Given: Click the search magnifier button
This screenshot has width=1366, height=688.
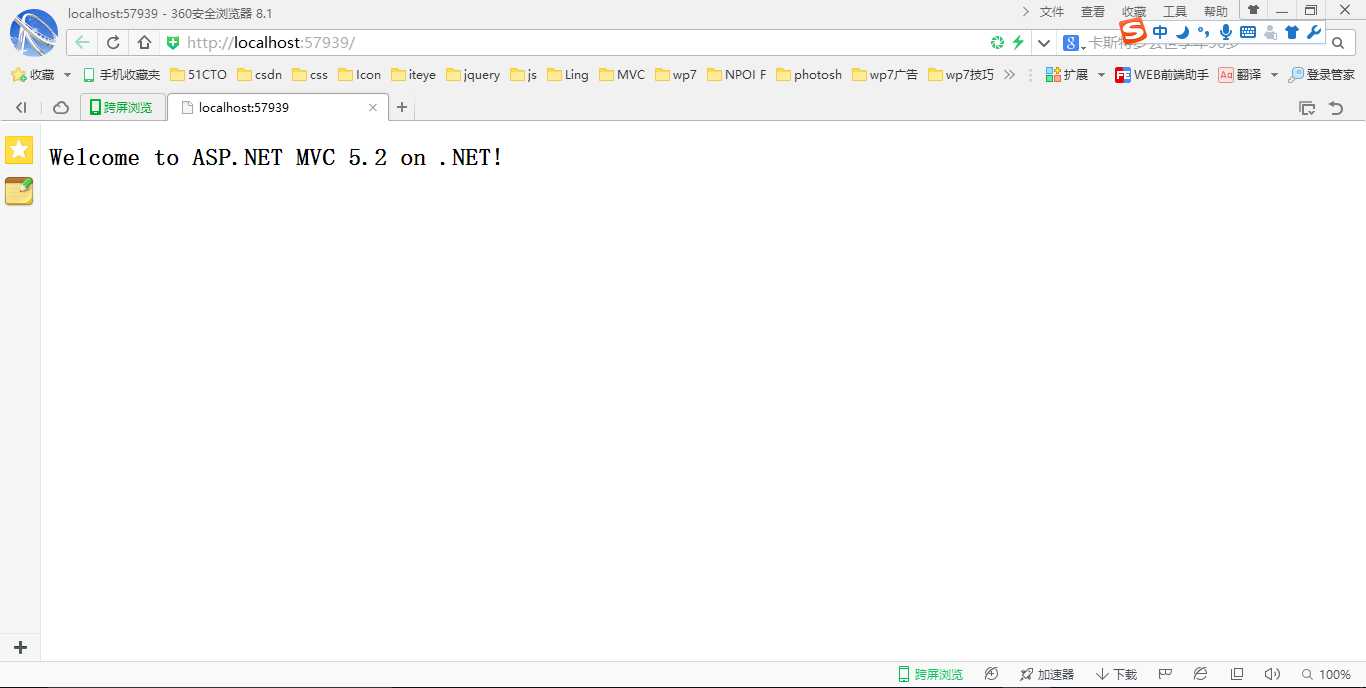Looking at the screenshot, I should pyautogui.click(x=1337, y=43).
